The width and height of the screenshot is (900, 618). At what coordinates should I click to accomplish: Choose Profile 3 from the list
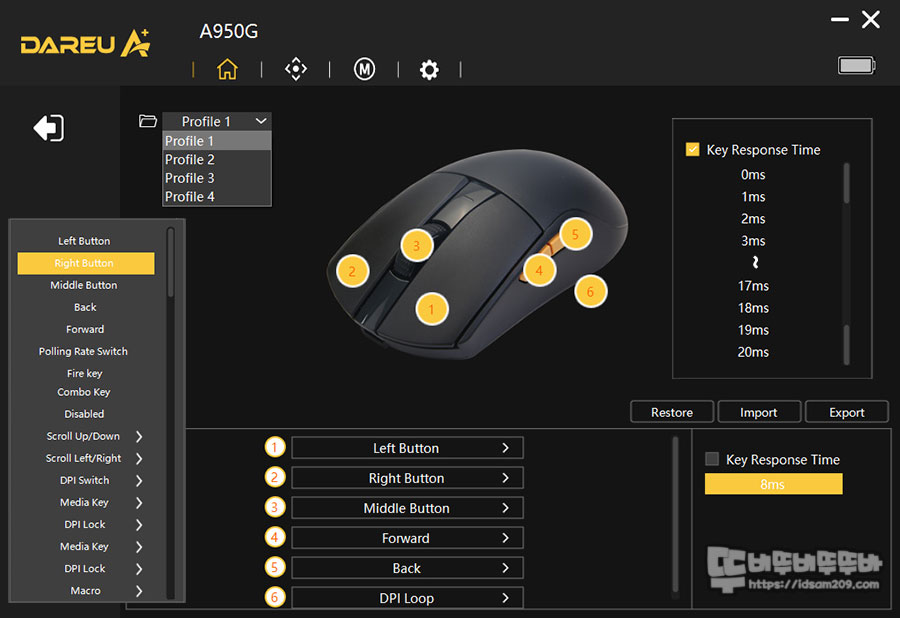[x=217, y=178]
